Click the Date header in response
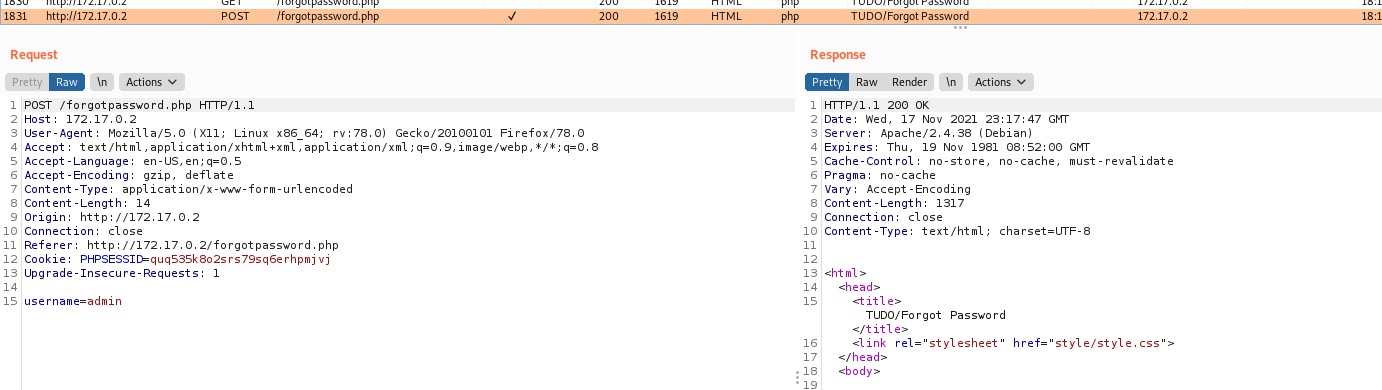This screenshot has height=390, width=1382. [946, 119]
